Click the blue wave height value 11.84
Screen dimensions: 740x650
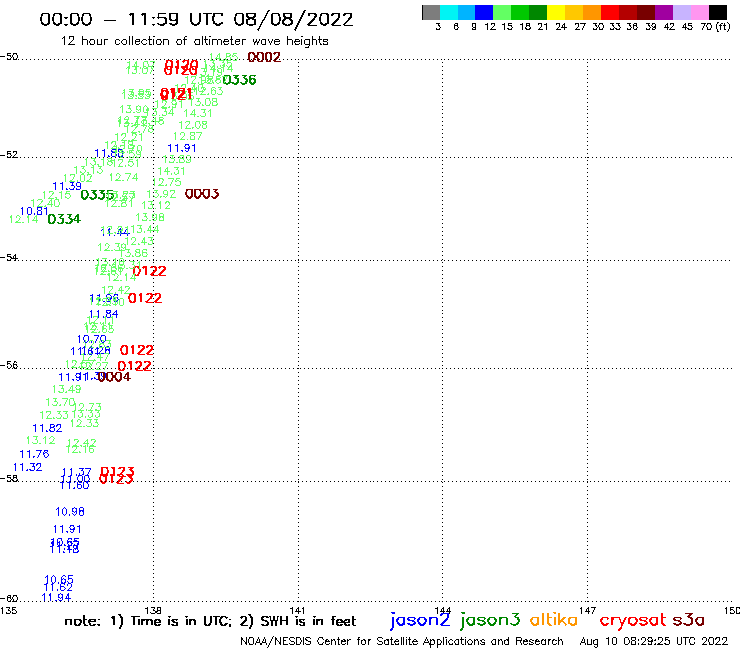pyautogui.click(x=103, y=314)
